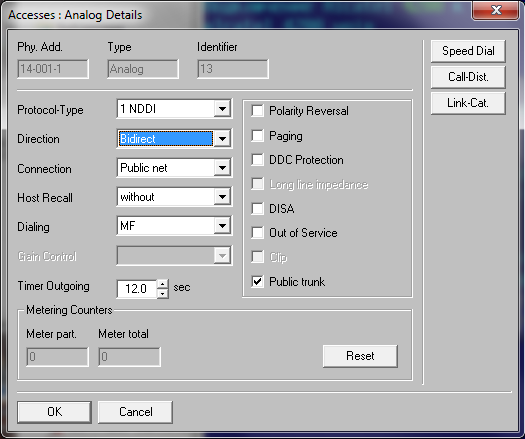
Task: Decrease Timer Outgoing with down arrow
Action: pos(162,293)
